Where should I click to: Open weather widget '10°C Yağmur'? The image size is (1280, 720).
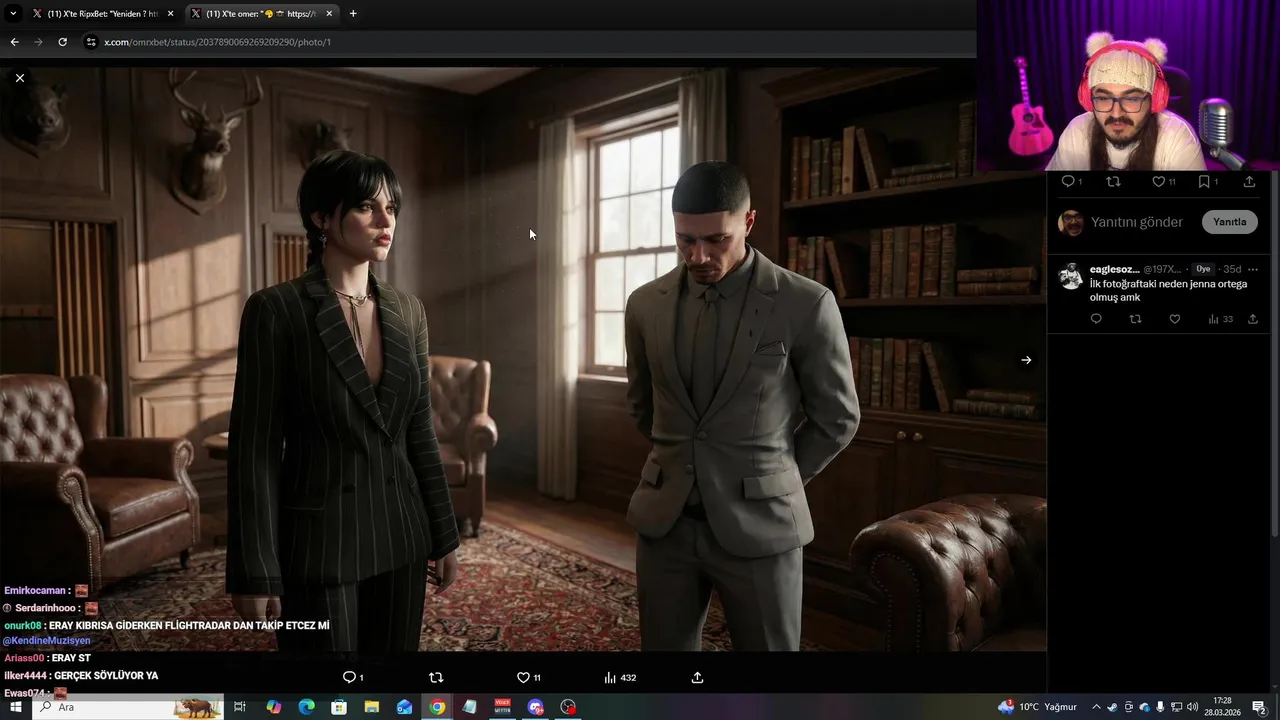(1038, 707)
